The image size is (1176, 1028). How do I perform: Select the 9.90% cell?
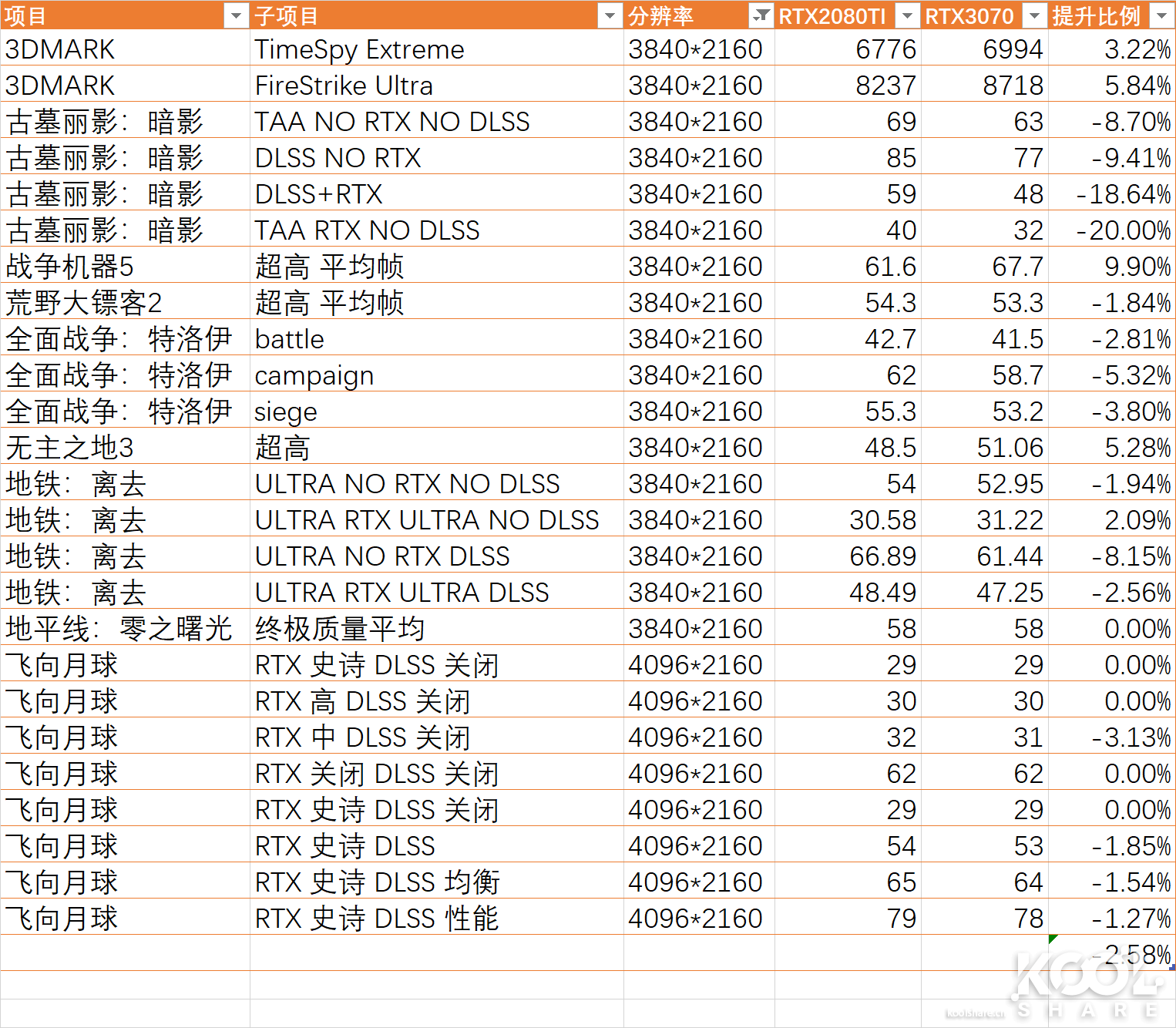click(1112, 265)
